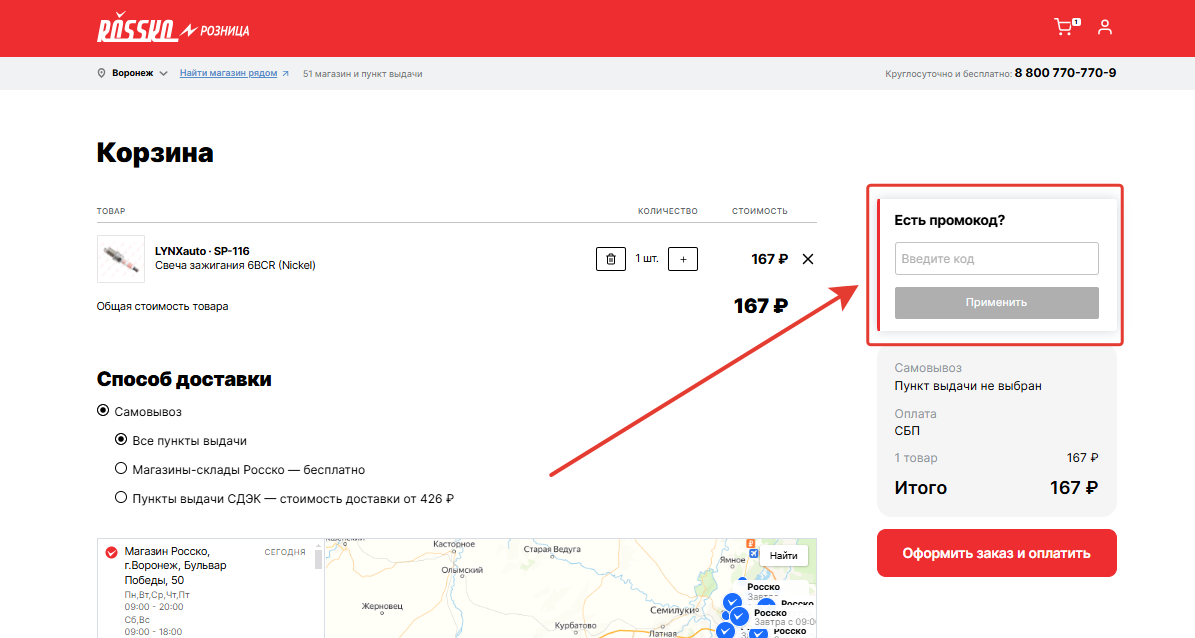Click the external-link arrow after Найти магазин рядом
Viewport: 1195px width, 638px height.
coord(285,74)
